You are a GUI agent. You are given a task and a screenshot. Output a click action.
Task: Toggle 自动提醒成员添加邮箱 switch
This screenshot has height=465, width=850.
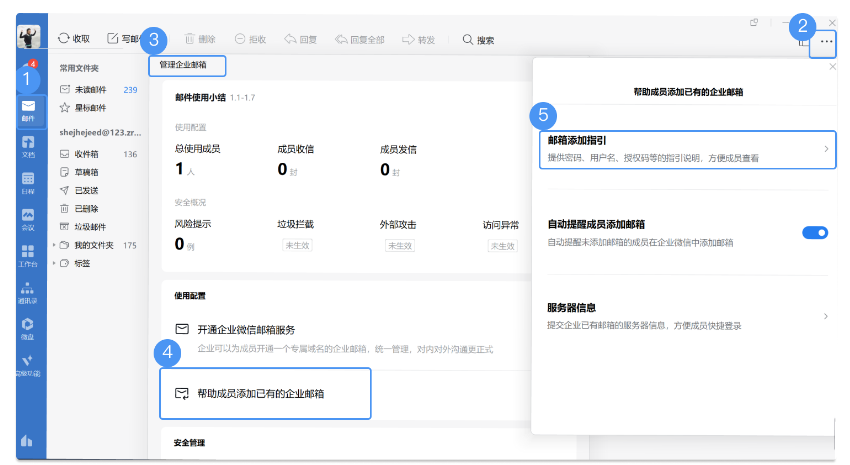(x=815, y=233)
